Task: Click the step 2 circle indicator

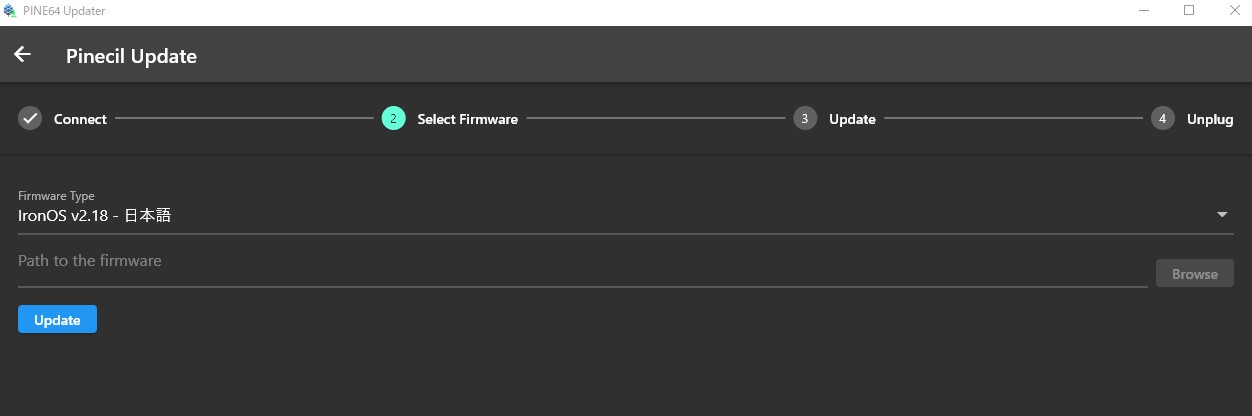Action: [393, 119]
